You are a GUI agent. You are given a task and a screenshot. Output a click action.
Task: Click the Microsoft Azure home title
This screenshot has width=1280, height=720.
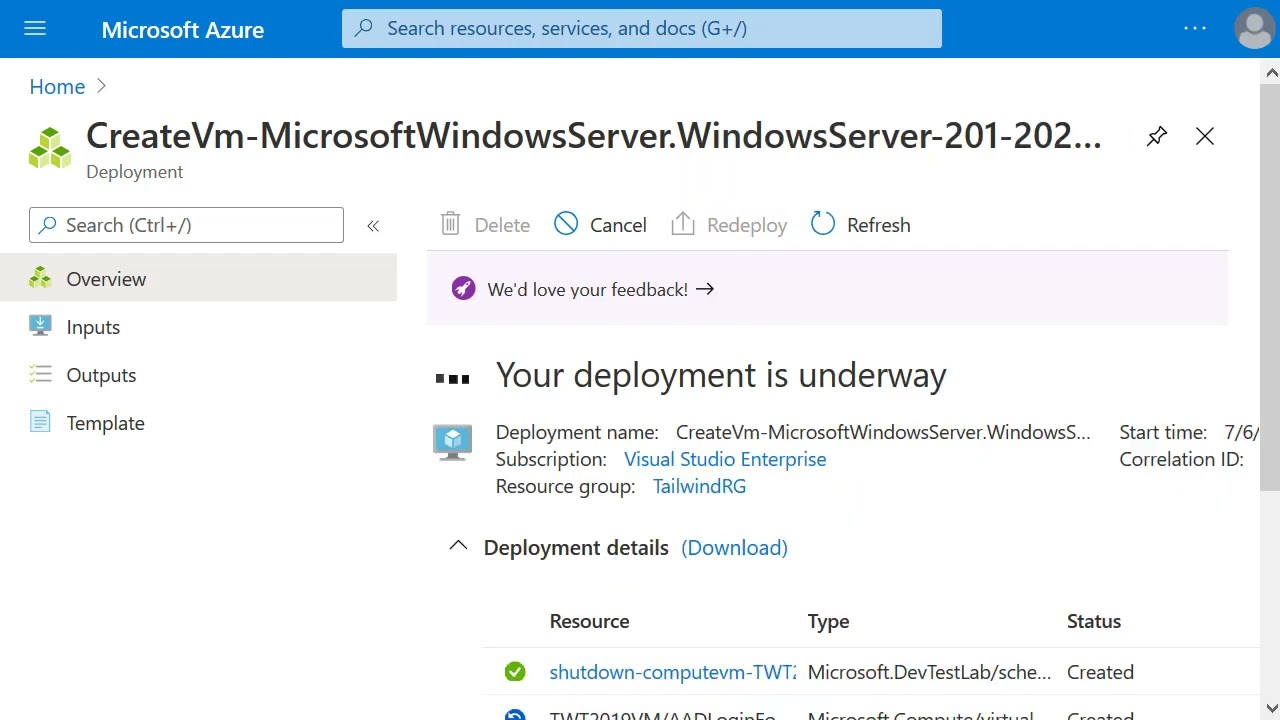coord(183,30)
